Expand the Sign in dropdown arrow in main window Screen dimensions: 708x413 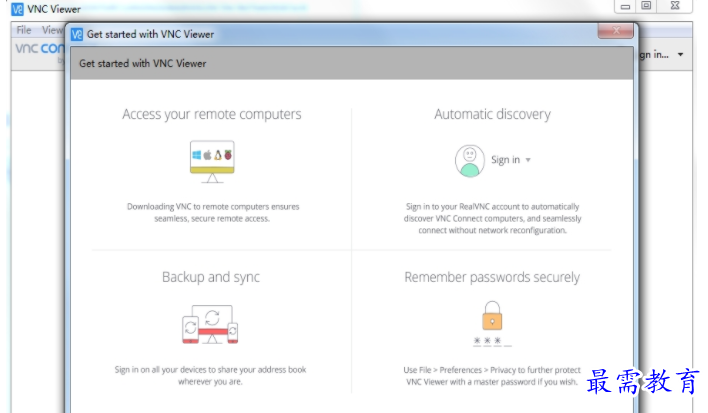[x=680, y=55]
